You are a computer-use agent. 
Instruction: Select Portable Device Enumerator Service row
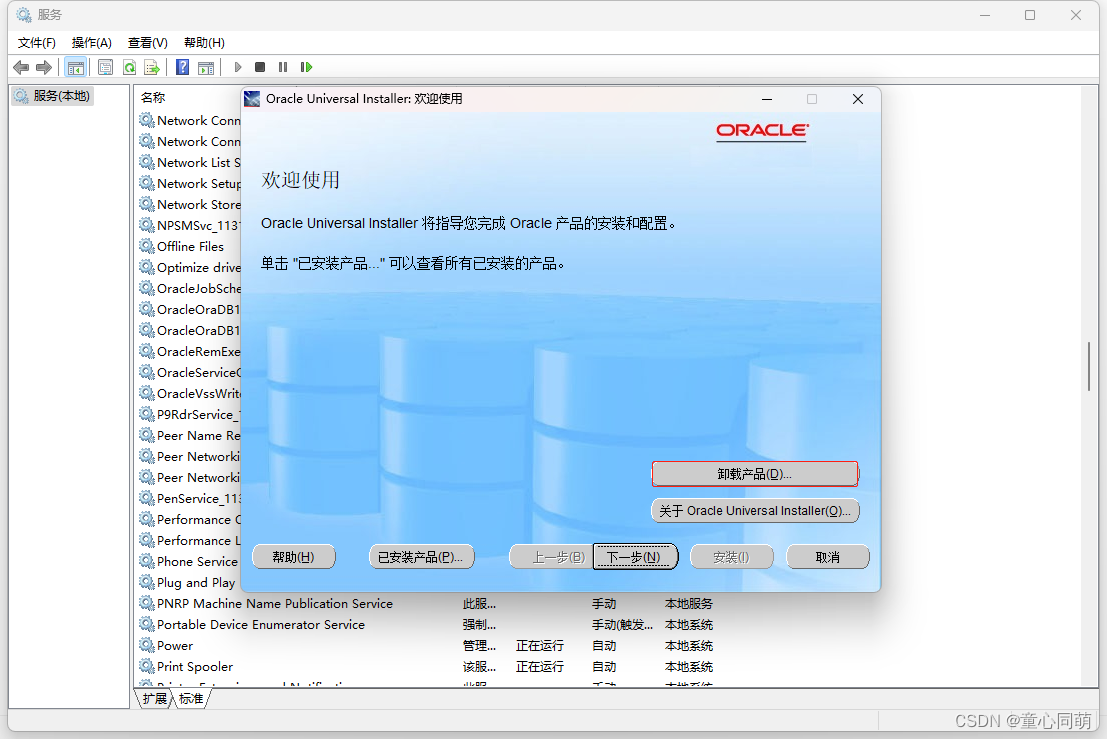pyautogui.click(x=261, y=625)
